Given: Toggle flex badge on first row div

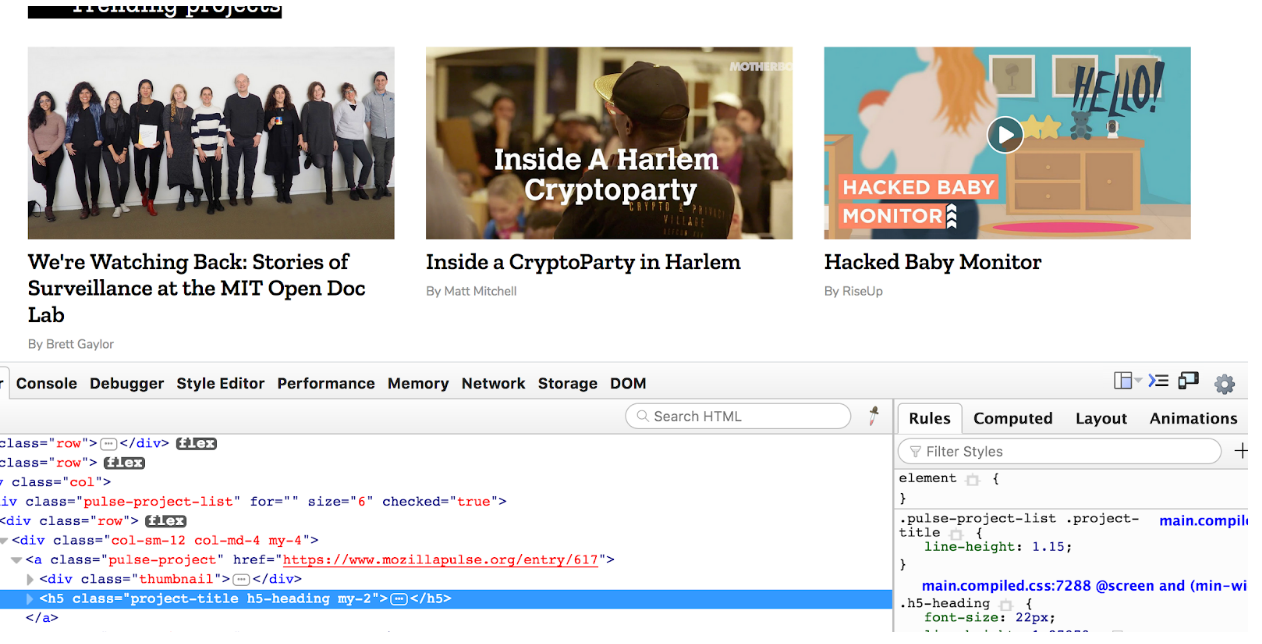Looking at the screenshot, I should [196, 443].
